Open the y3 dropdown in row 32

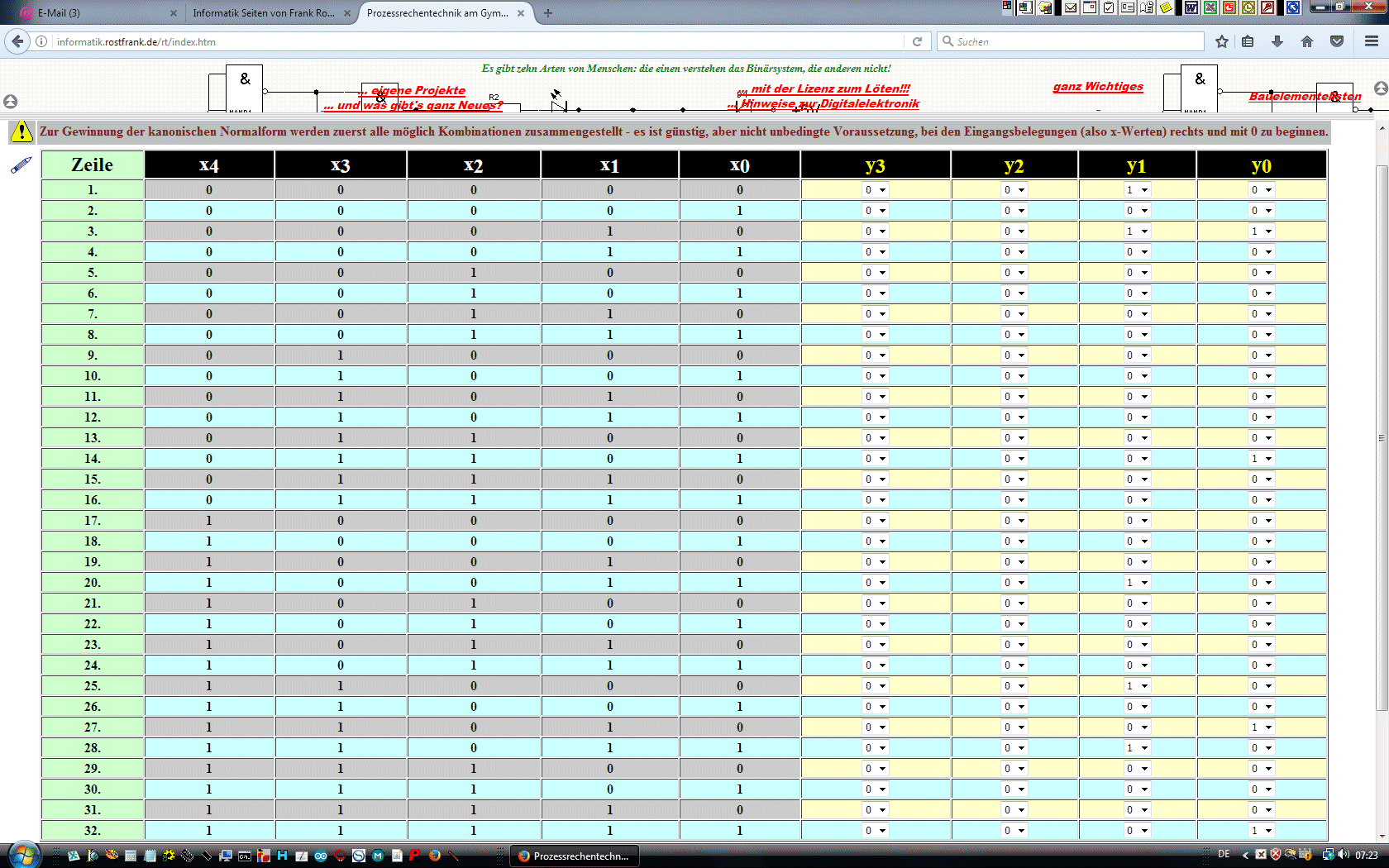click(x=875, y=831)
